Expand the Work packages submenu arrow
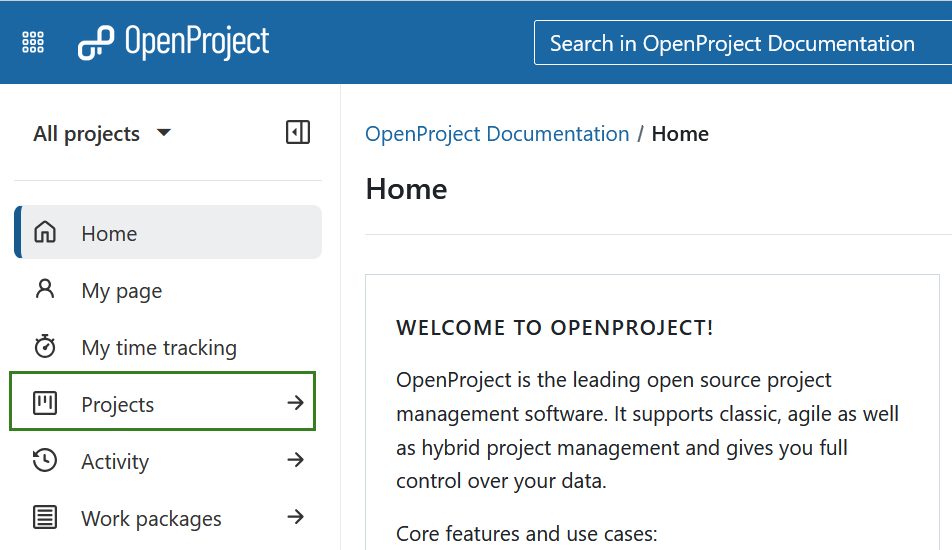This screenshot has height=550, width=952. click(295, 518)
